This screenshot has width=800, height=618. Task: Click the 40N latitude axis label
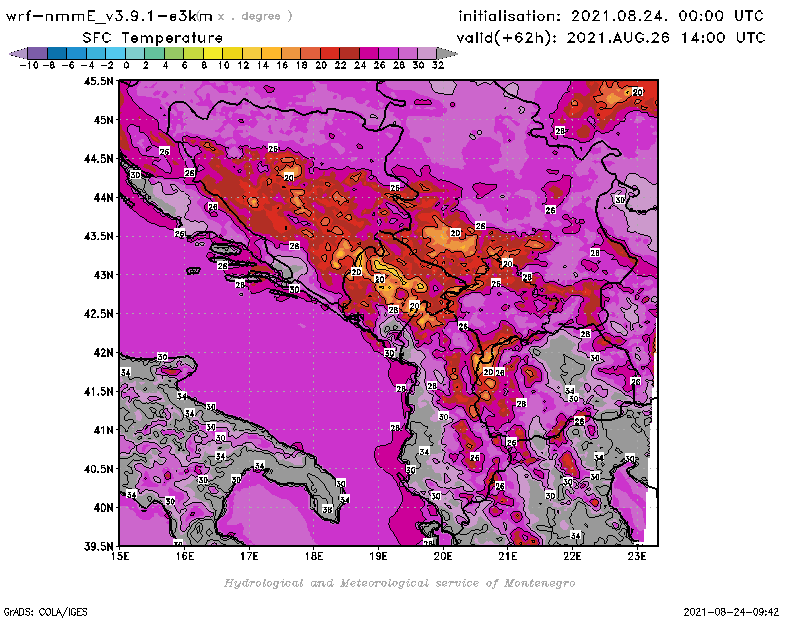(x=103, y=508)
